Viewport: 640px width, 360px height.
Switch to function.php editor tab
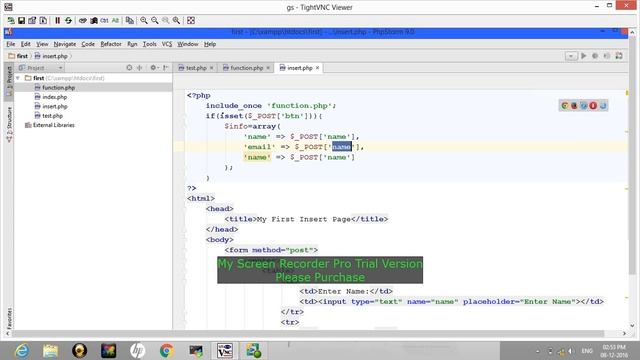coord(246,68)
